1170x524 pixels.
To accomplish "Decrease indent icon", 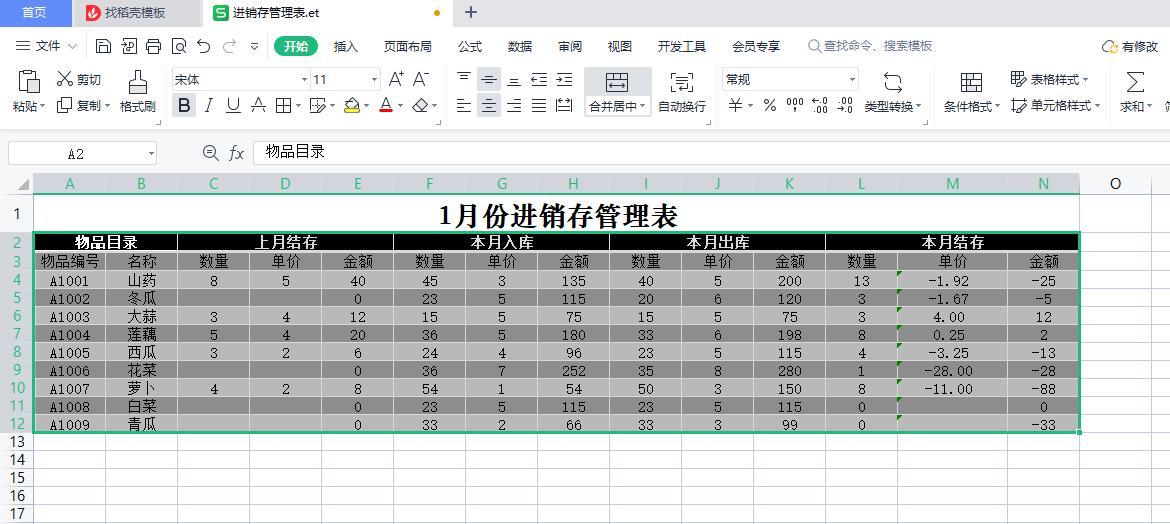I will (539, 79).
